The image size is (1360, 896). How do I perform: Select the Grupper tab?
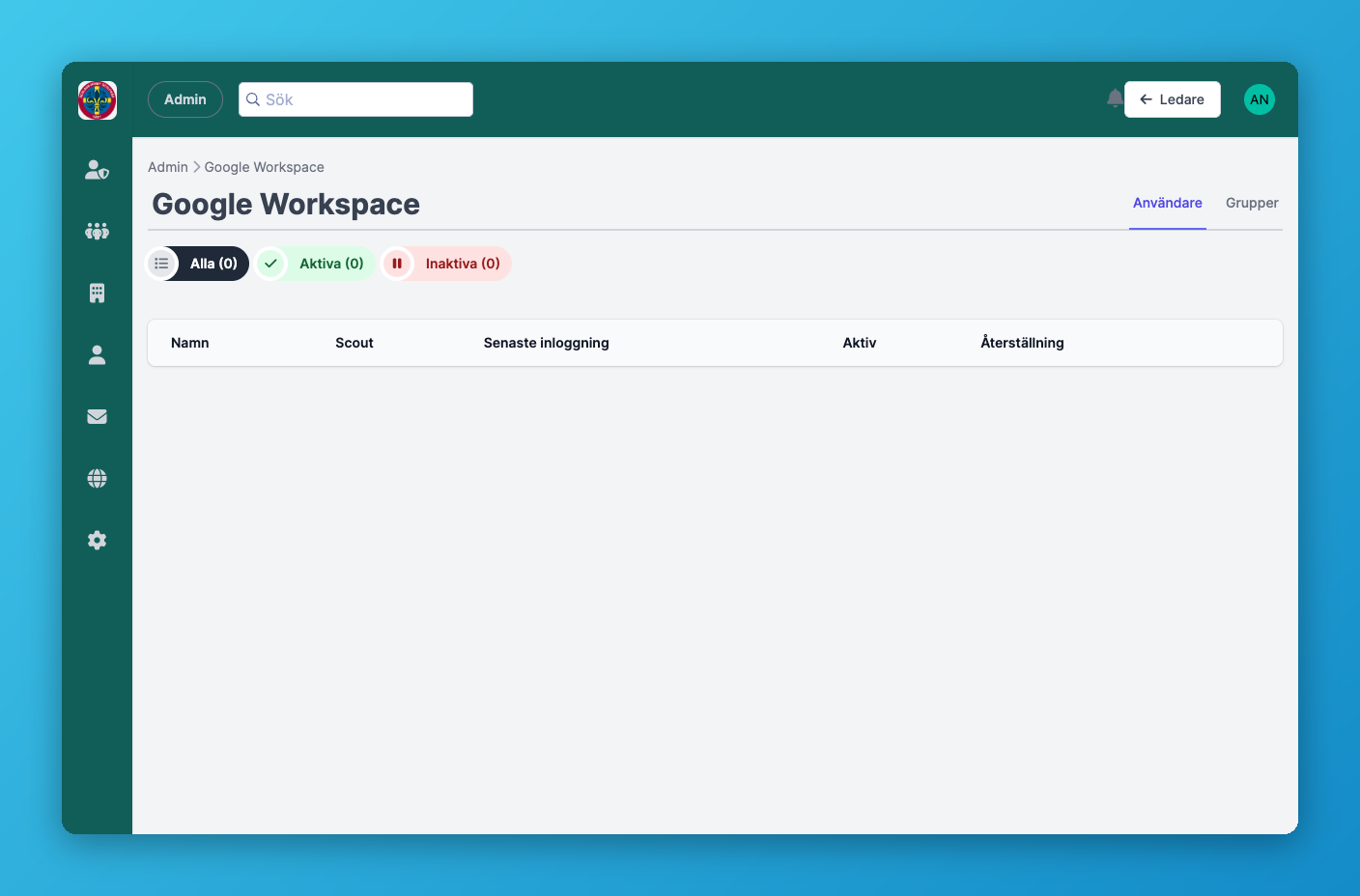1252,203
